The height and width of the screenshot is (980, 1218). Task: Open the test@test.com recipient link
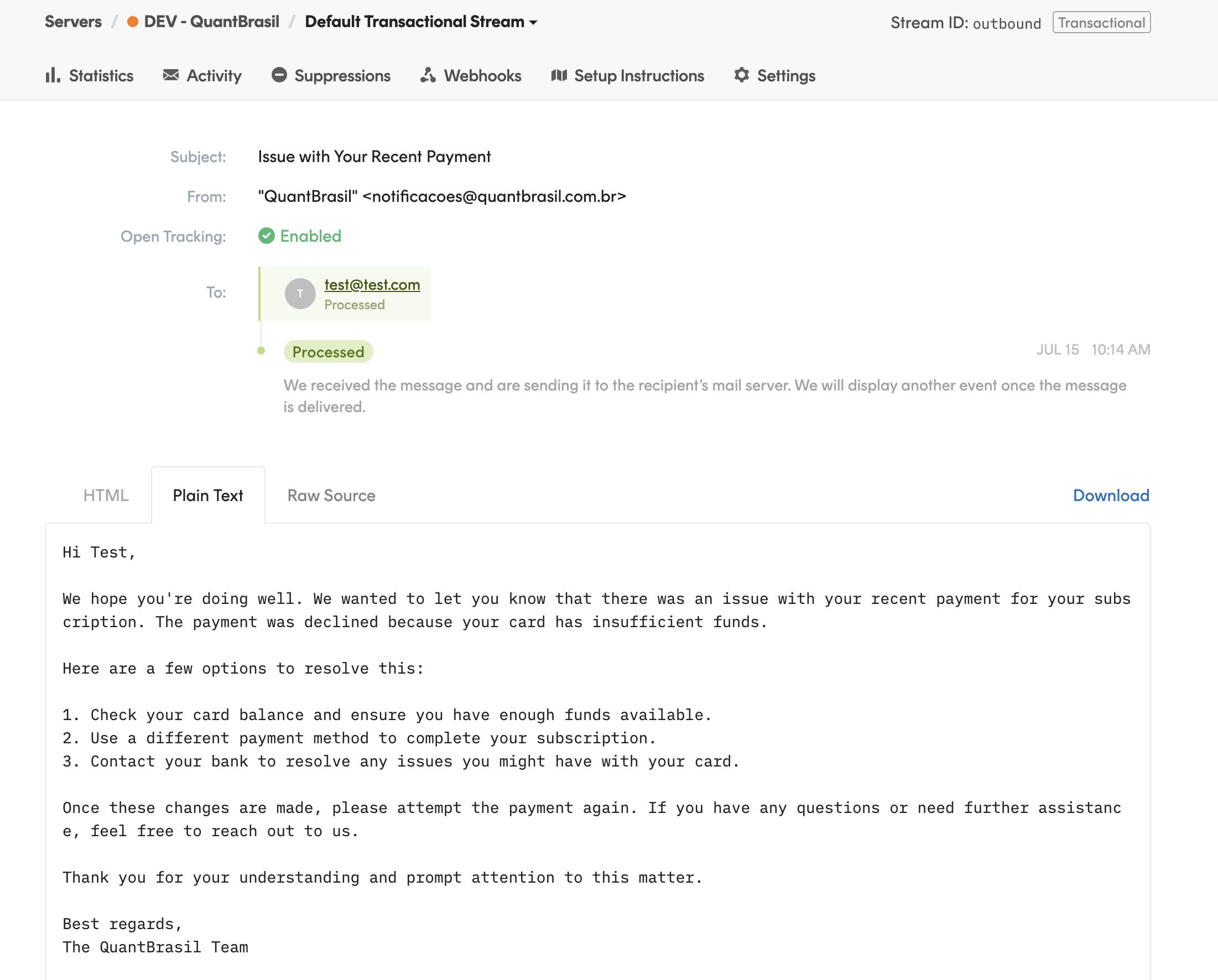372,285
